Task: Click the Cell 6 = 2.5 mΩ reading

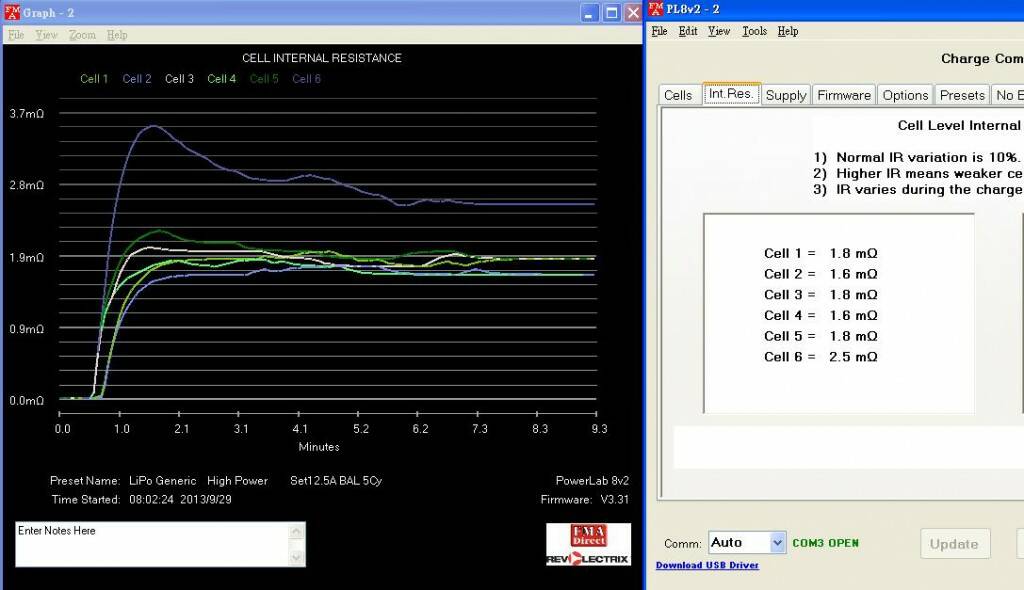Action: click(x=821, y=357)
